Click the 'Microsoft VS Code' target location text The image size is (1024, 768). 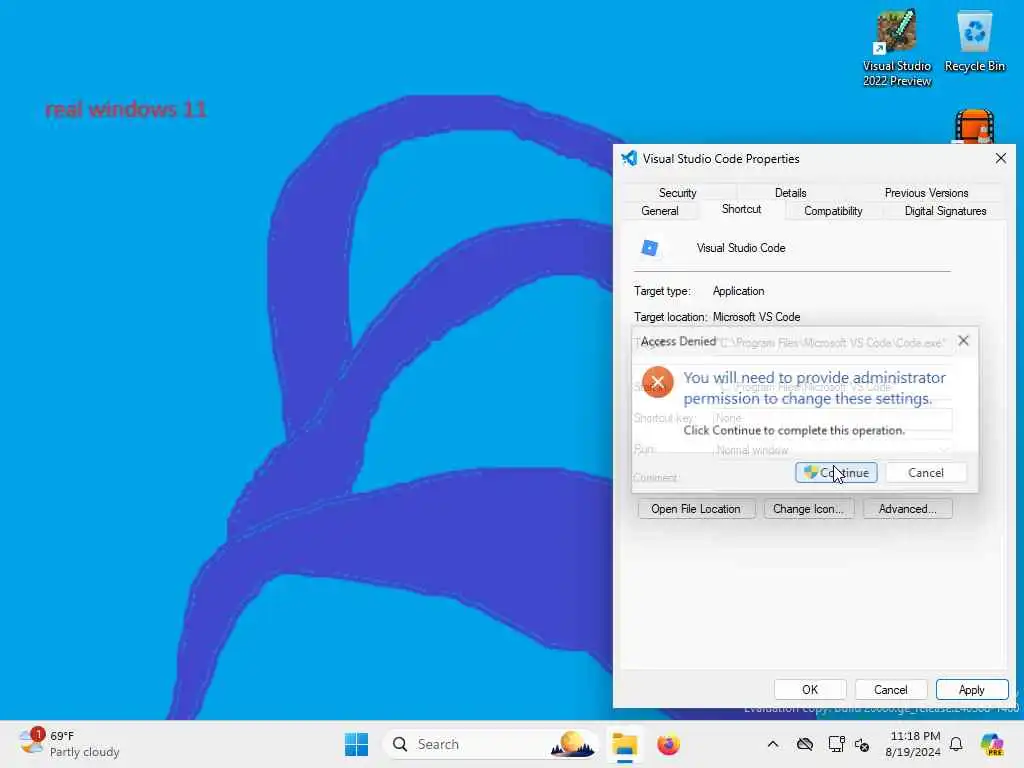pos(756,317)
